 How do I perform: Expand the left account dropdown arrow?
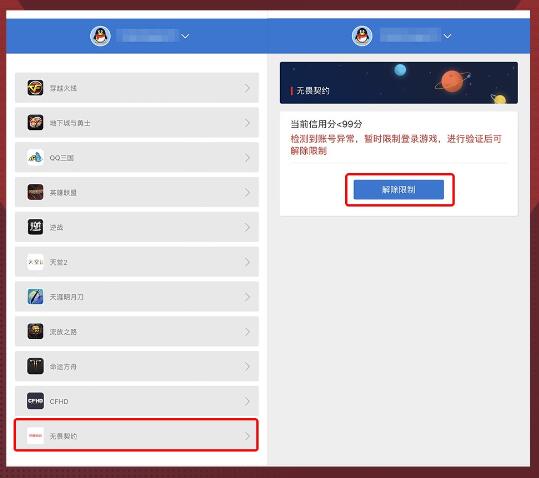pyautogui.click(x=185, y=36)
